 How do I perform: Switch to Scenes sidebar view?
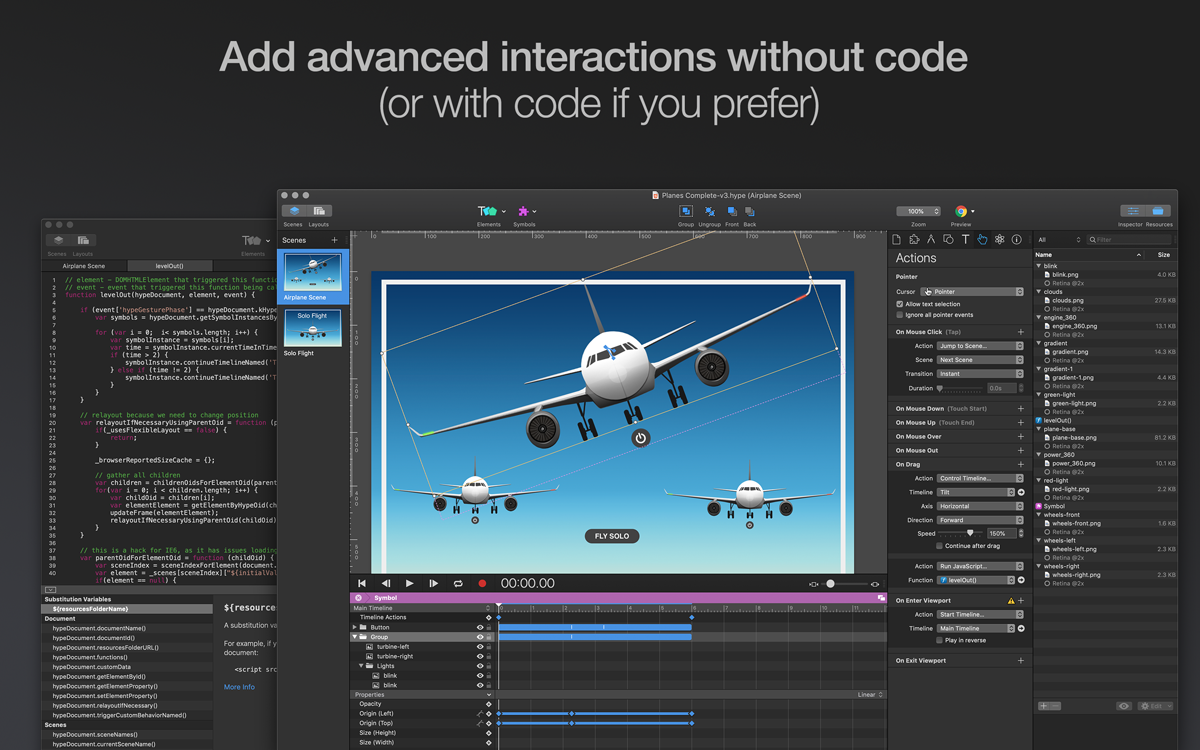(x=294, y=211)
